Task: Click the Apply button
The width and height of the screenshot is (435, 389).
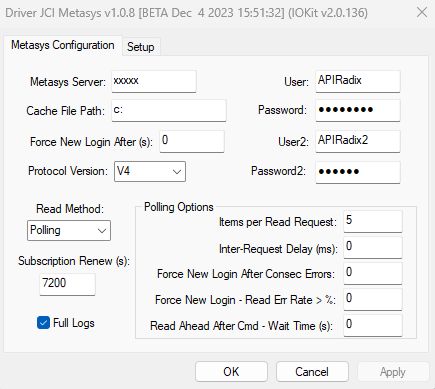Action: (393, 371)
